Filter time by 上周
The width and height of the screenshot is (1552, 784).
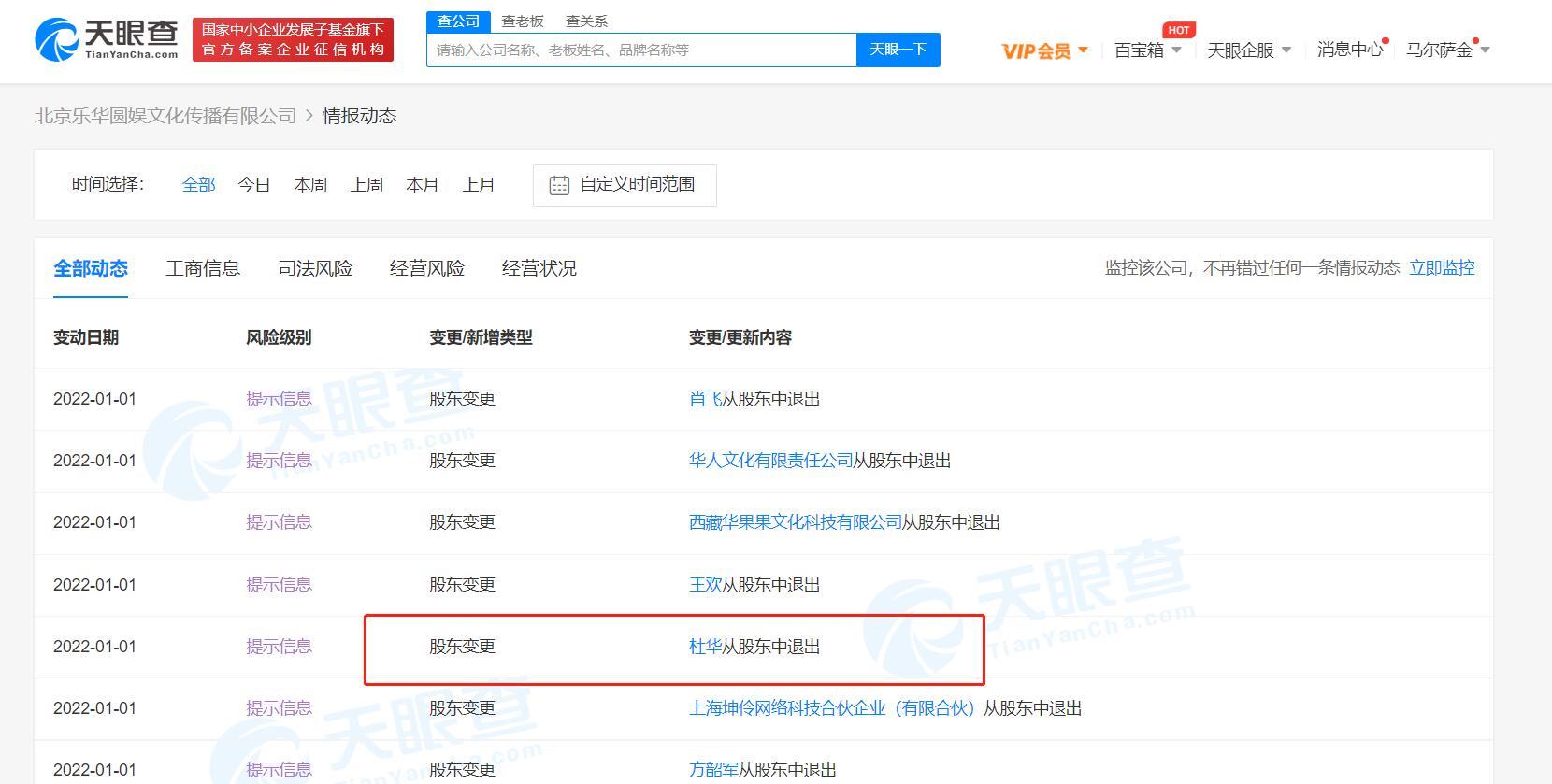[x=366, y=185]
